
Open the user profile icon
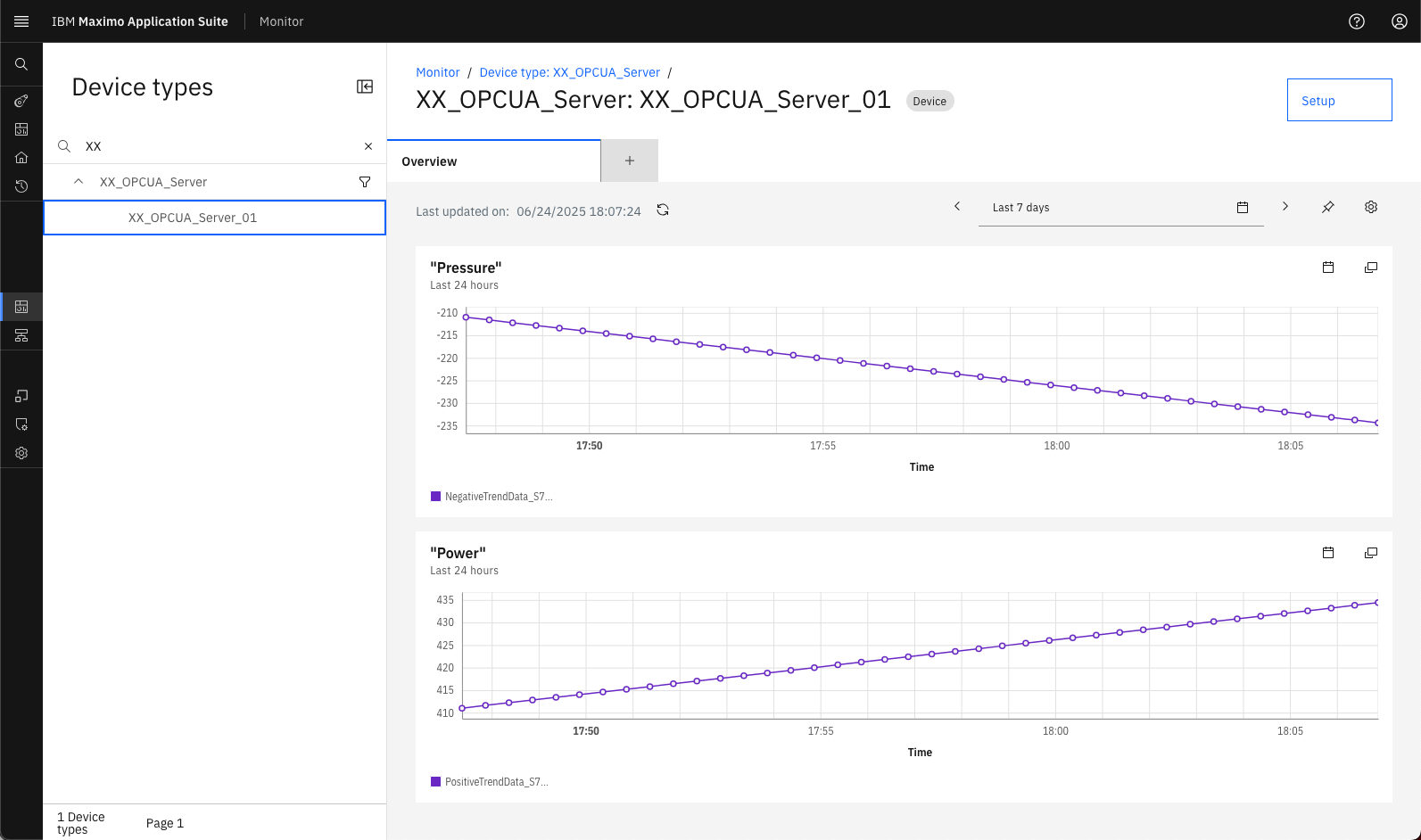pyautogui.click(x=1400, y=21)
